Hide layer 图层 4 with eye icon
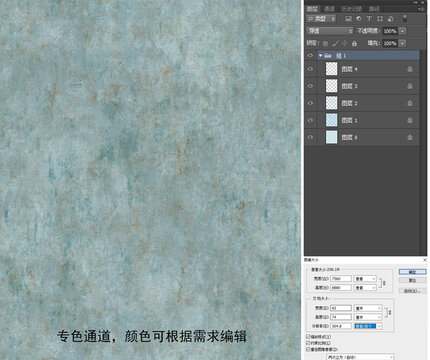The image size is (430, 360). [310, 69]
